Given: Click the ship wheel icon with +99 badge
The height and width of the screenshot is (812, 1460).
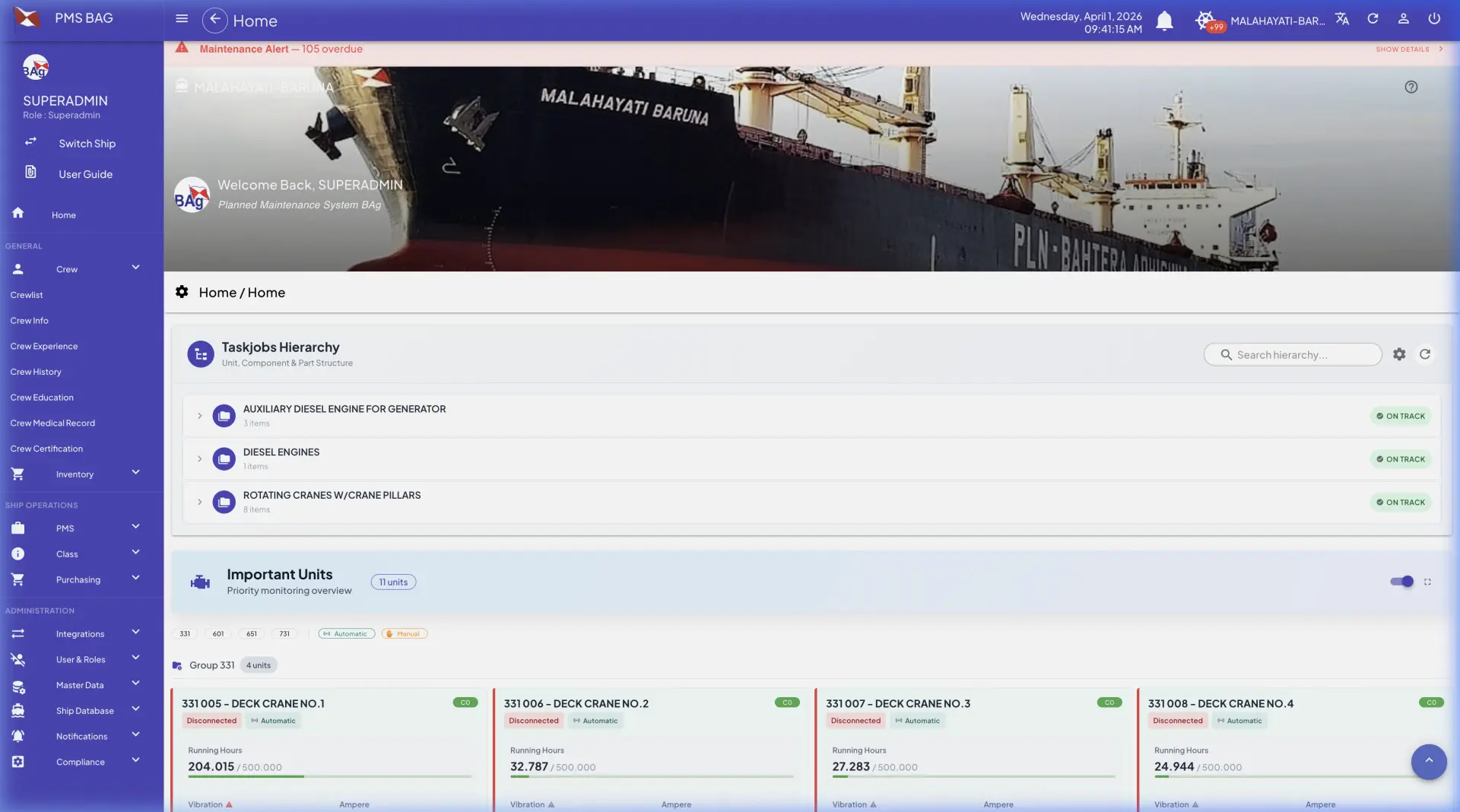Looking at the screenshot, I should (1206, 20).
